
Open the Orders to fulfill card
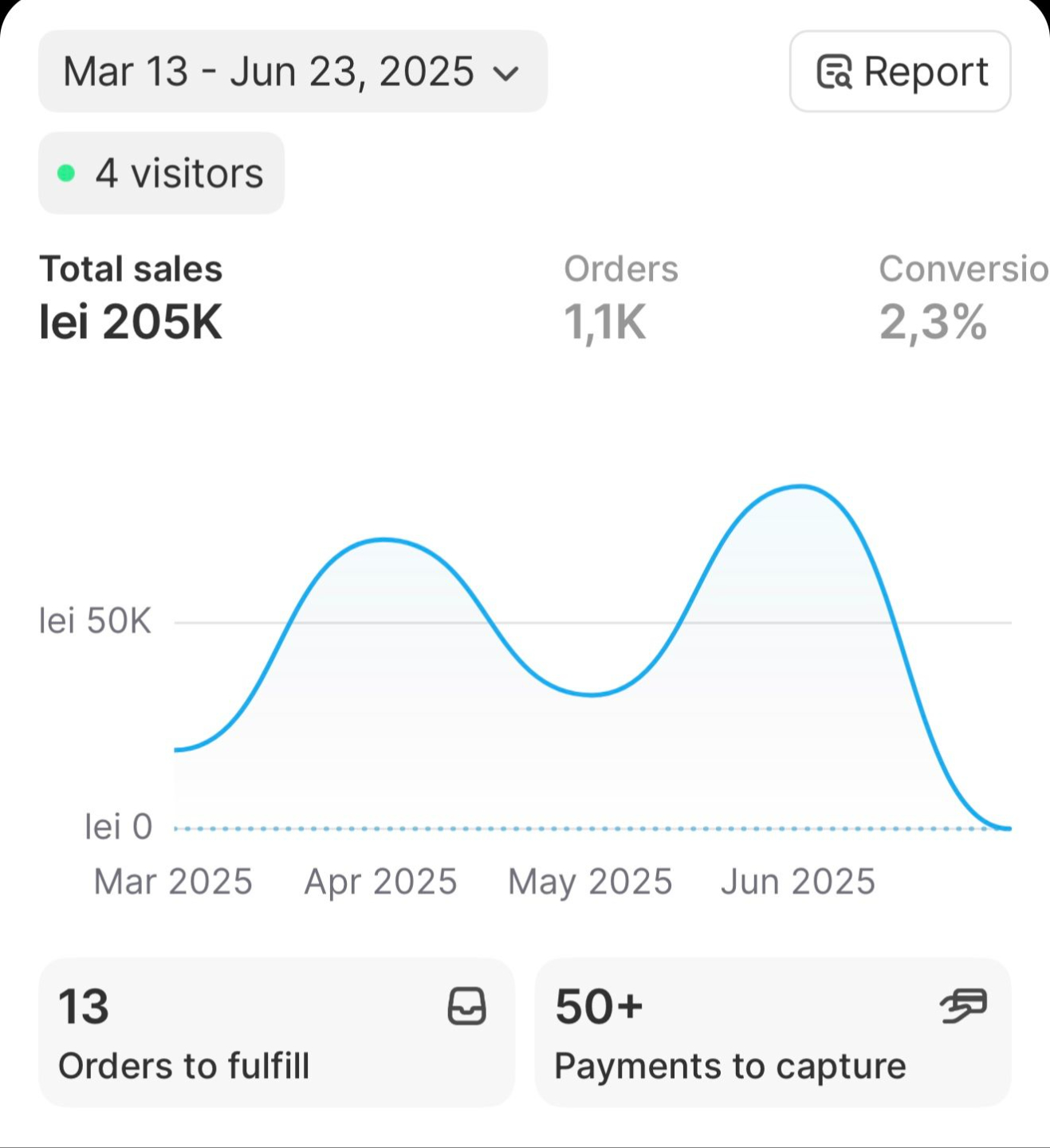click(x=276, y=1032)
